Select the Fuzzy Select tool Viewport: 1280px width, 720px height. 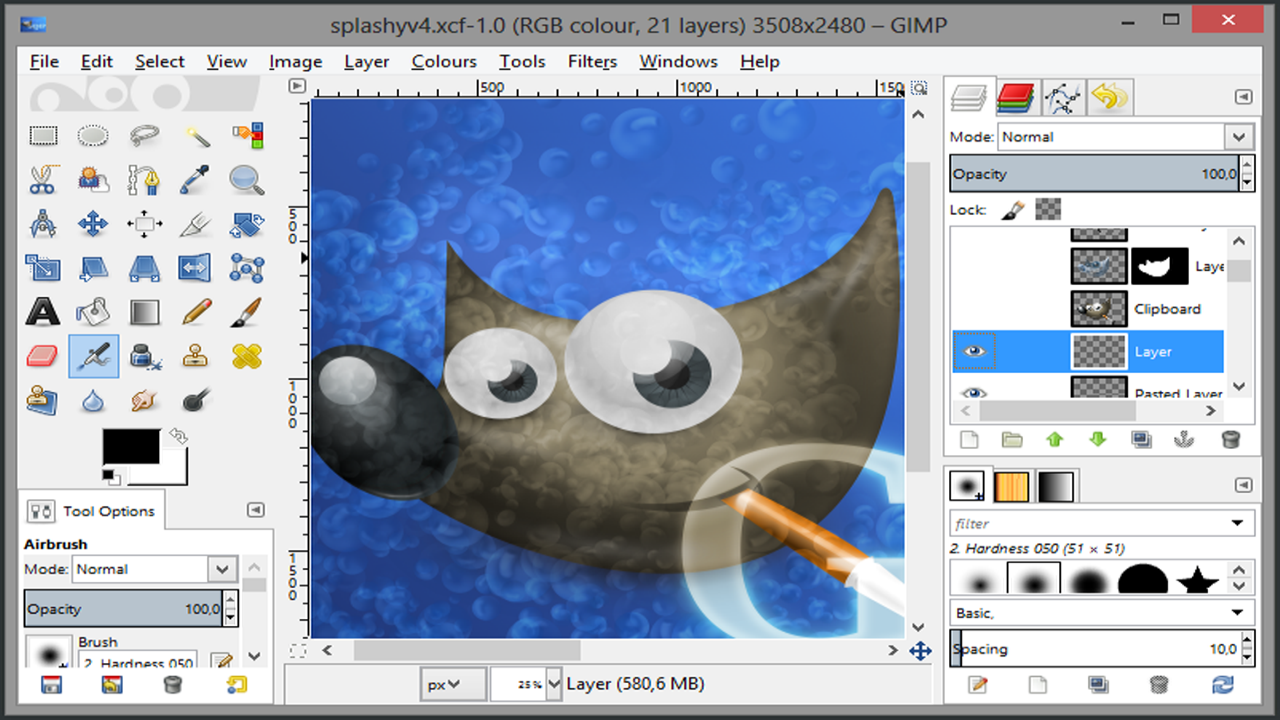[195, 135]
